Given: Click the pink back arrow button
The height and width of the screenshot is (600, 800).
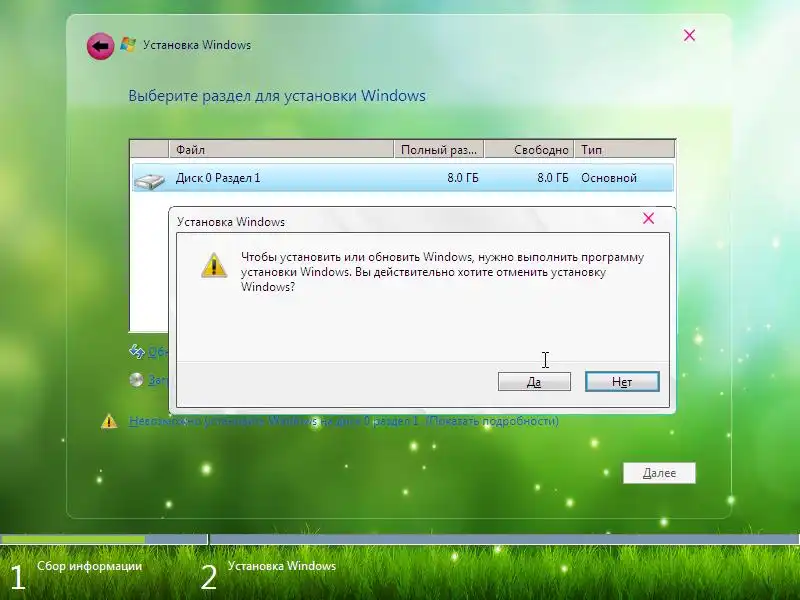Looking at the screenshot, I should coord(100,46).
